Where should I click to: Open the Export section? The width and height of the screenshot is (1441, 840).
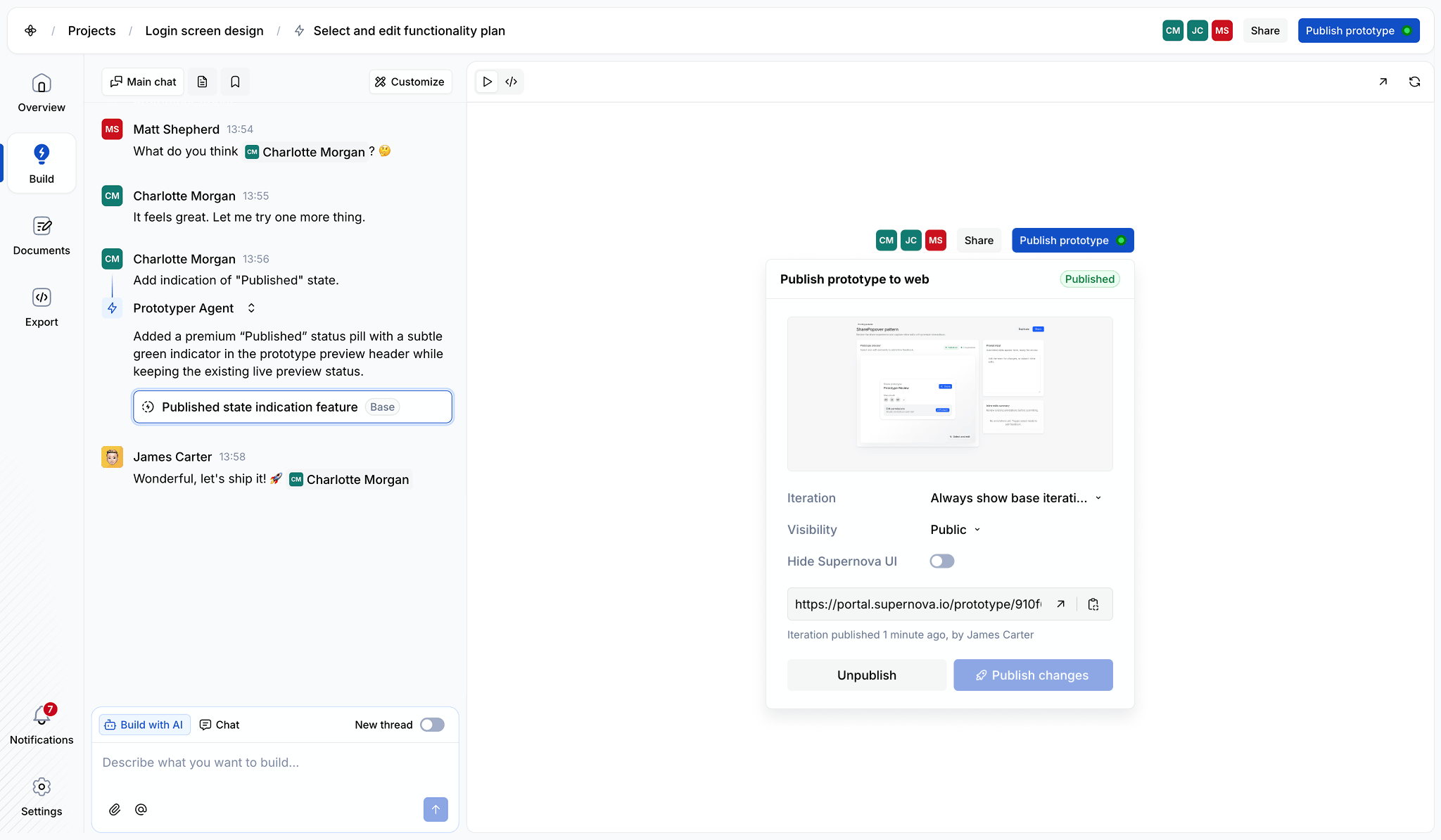coord(42,307)
